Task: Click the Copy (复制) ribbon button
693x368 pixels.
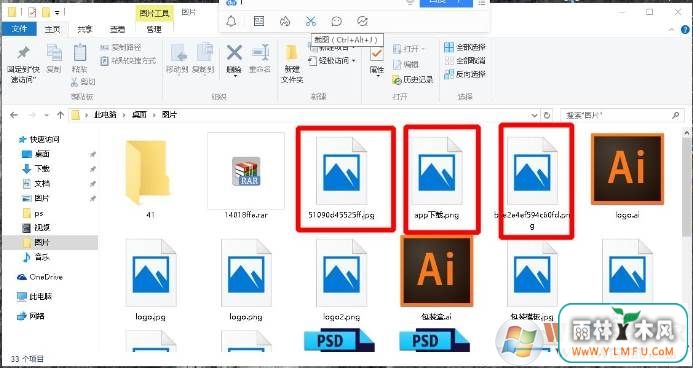Action: click(x=54, y=58)
